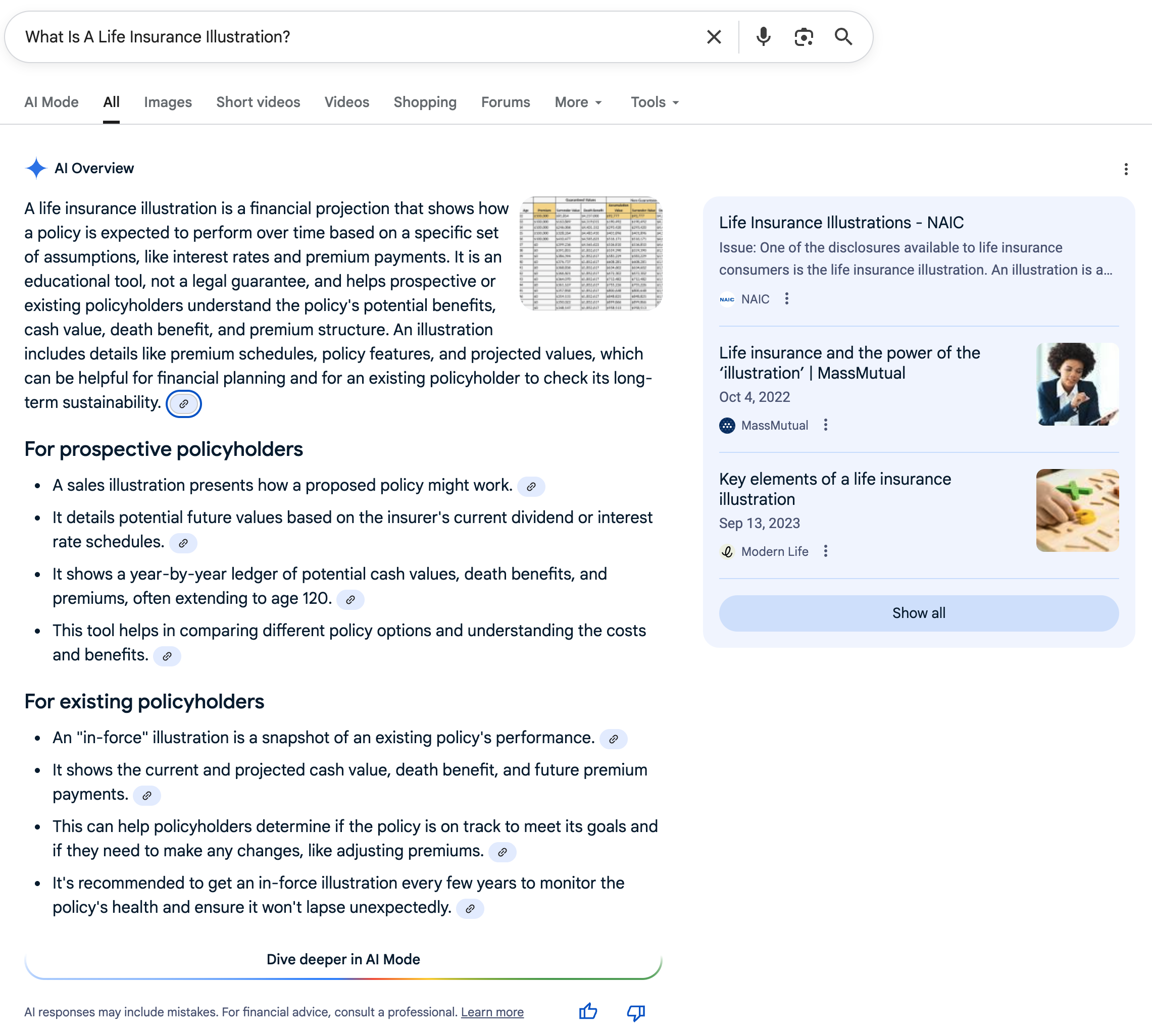Image resolution: width=1152 pixels, height=1036 pixels.
Task: Give thumbs down to AI Overview
Action: pyautogui.click(x=635, y=1012)
